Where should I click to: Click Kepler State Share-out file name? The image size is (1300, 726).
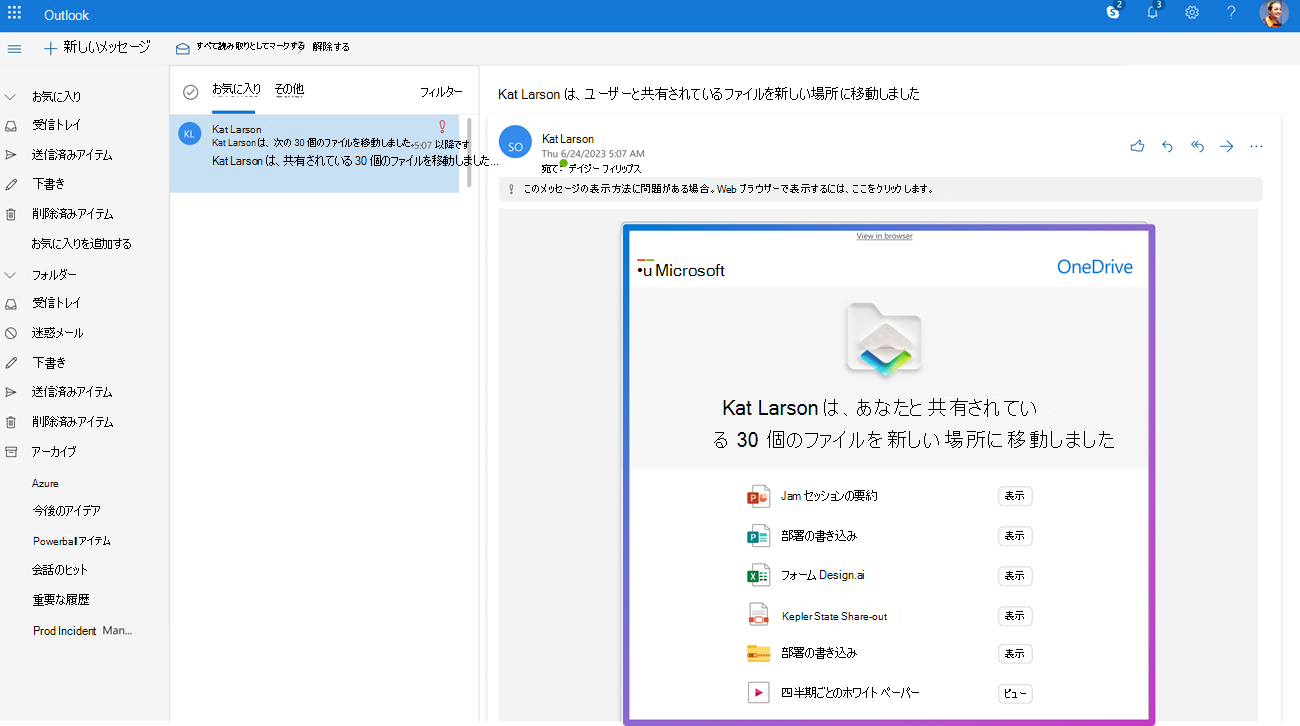click(x=835, y=616)
